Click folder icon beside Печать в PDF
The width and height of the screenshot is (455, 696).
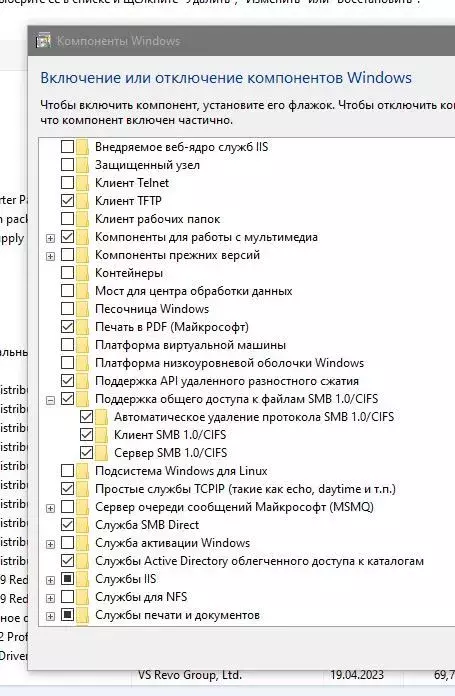[83, 327]
